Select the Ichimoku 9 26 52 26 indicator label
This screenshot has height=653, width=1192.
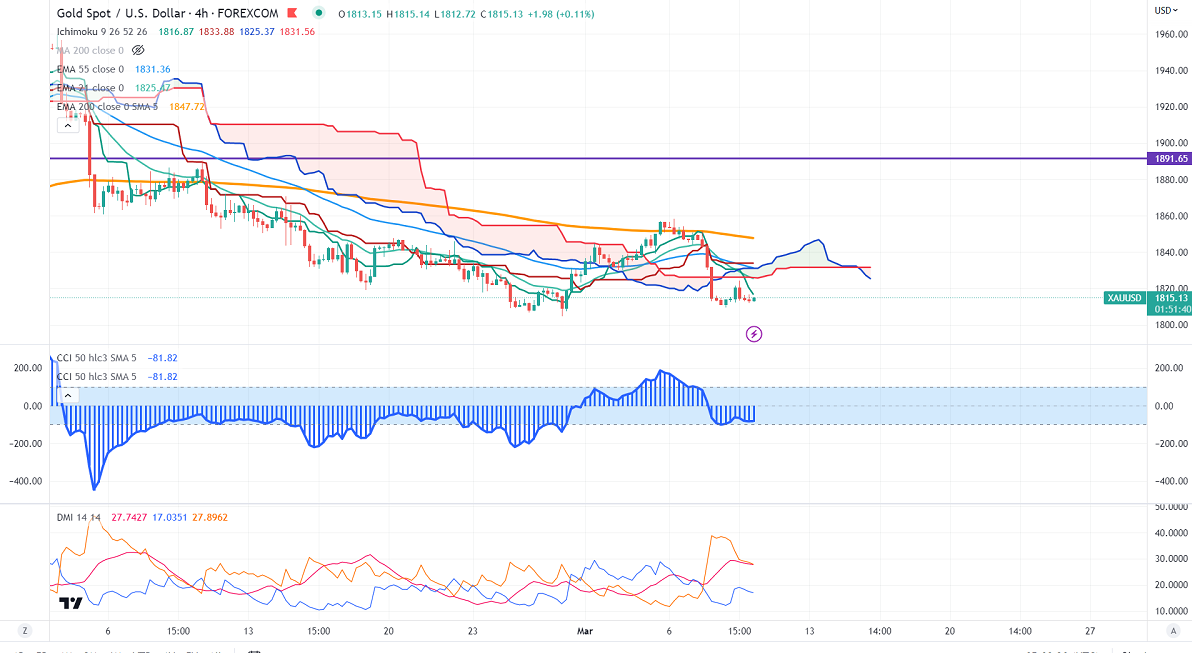click(102, 31)
